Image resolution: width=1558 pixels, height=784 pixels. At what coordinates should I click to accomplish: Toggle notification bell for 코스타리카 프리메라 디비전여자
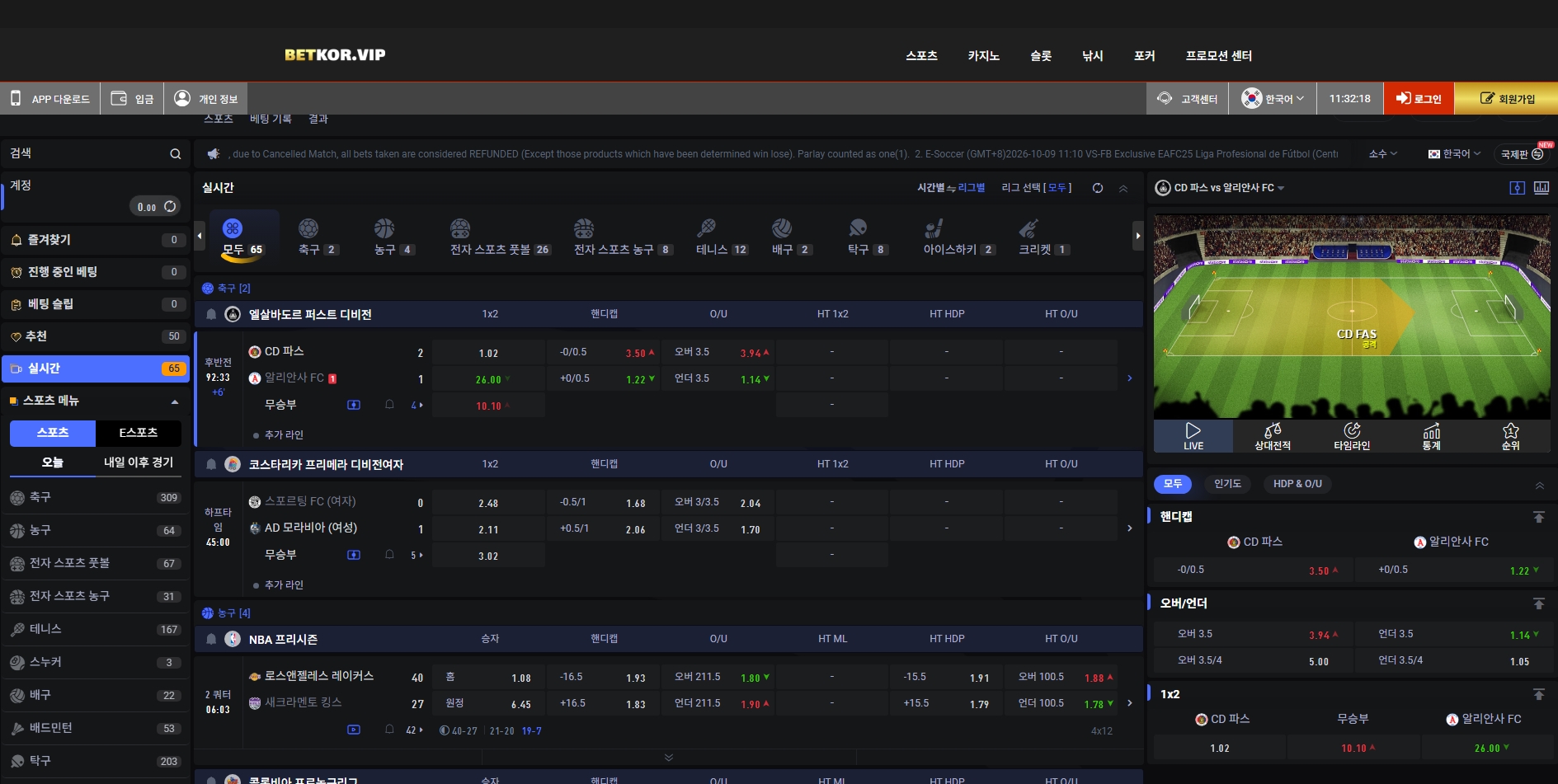tap(211, 464)
